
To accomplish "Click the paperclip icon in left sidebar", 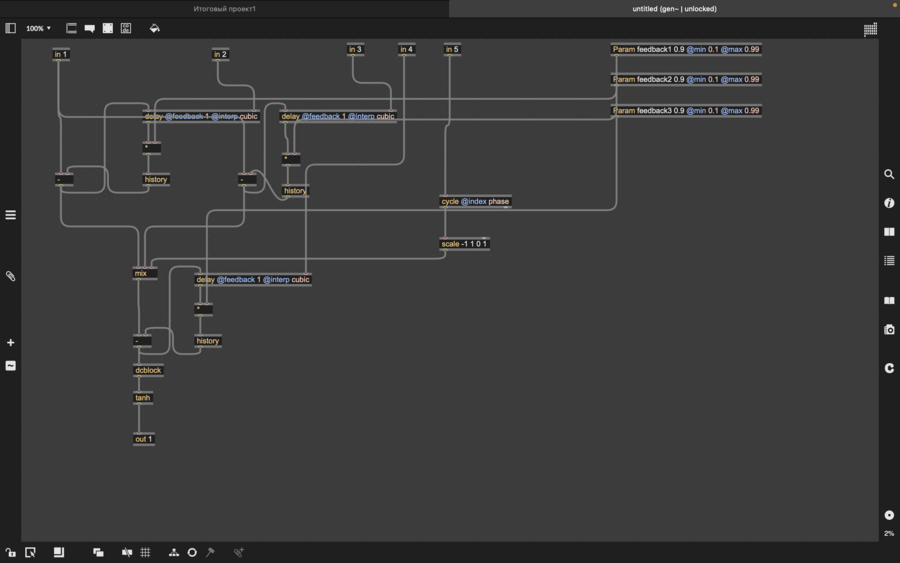I will point(10,276).
